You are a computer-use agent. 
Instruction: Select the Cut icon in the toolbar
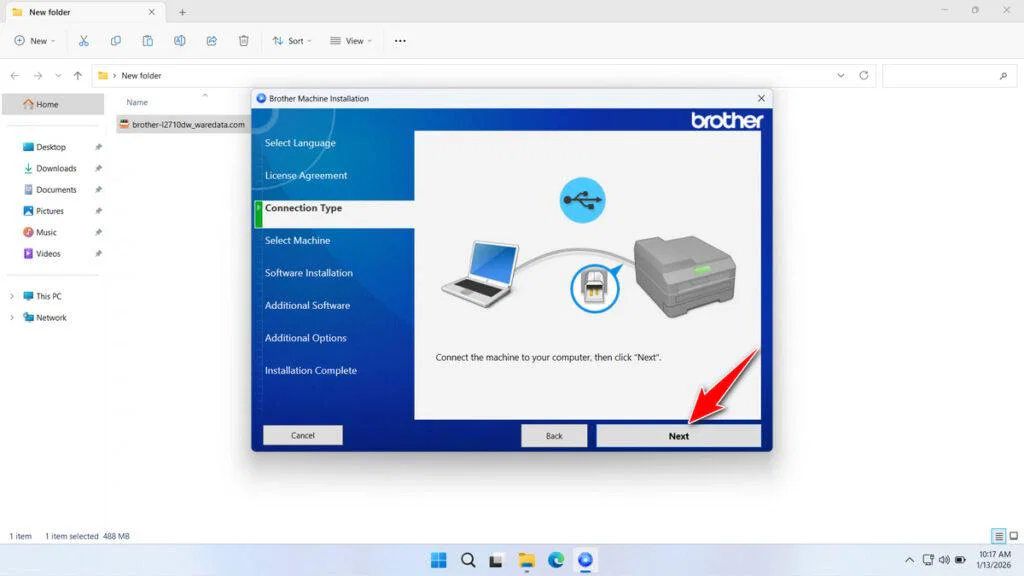coord(84,40)
